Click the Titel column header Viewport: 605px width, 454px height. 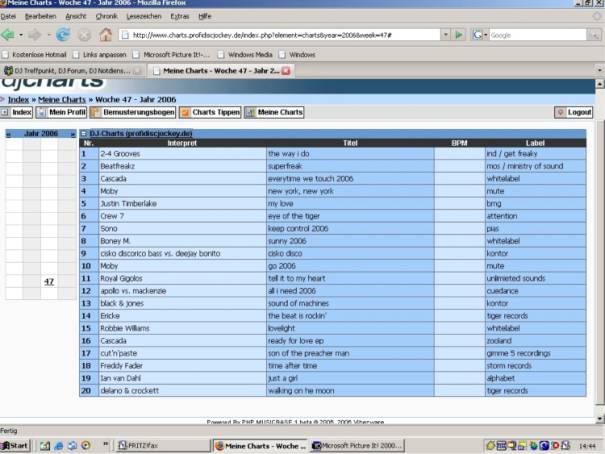point(350,143)
